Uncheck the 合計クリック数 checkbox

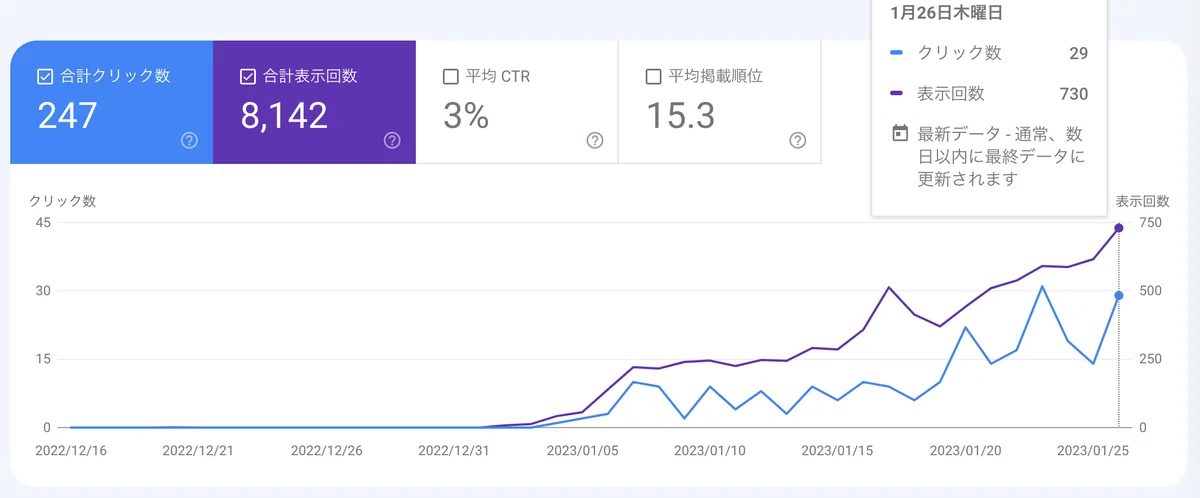pos(44,77)
